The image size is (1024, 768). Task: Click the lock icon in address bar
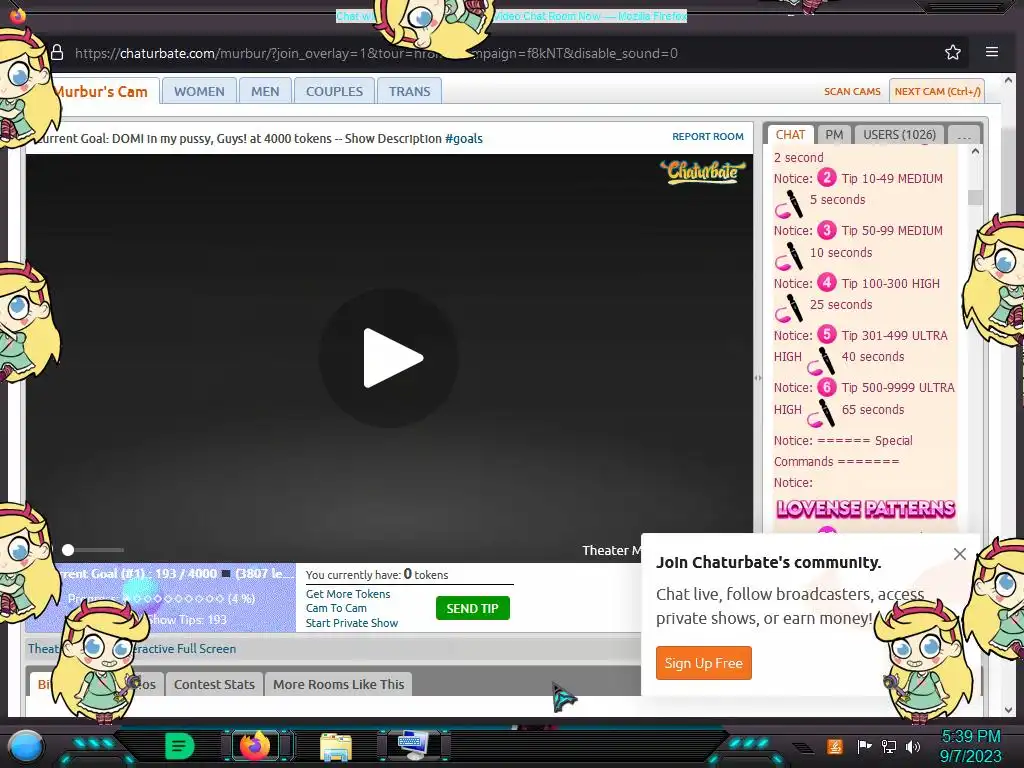click(x=57, y=53)
